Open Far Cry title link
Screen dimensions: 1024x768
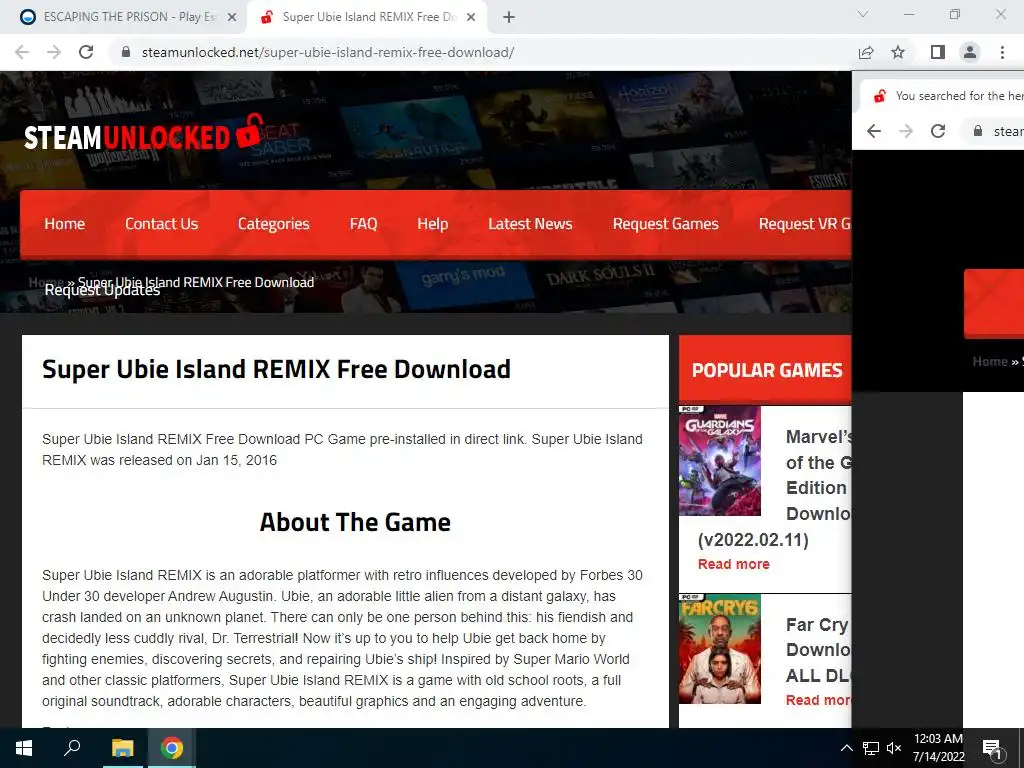pos(818,650)
